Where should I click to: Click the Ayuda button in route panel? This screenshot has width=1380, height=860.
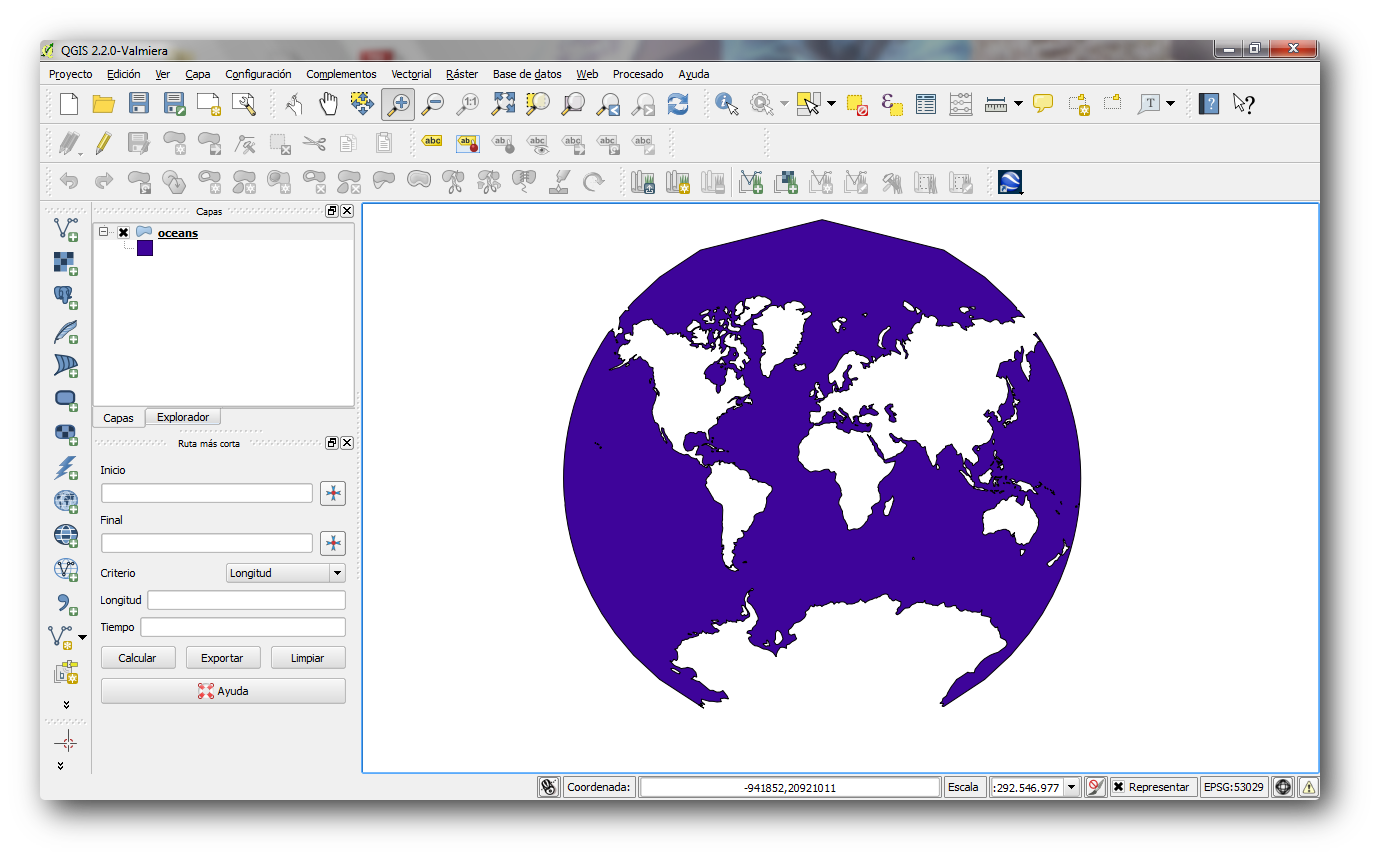tap(223, 691)
